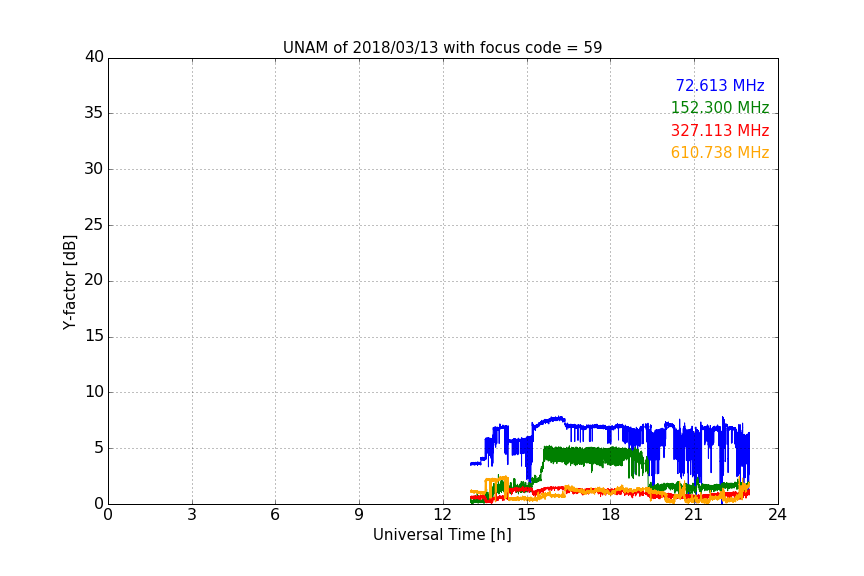
Task: Click the y-axis tick label '40'
Action: [94, 57]
